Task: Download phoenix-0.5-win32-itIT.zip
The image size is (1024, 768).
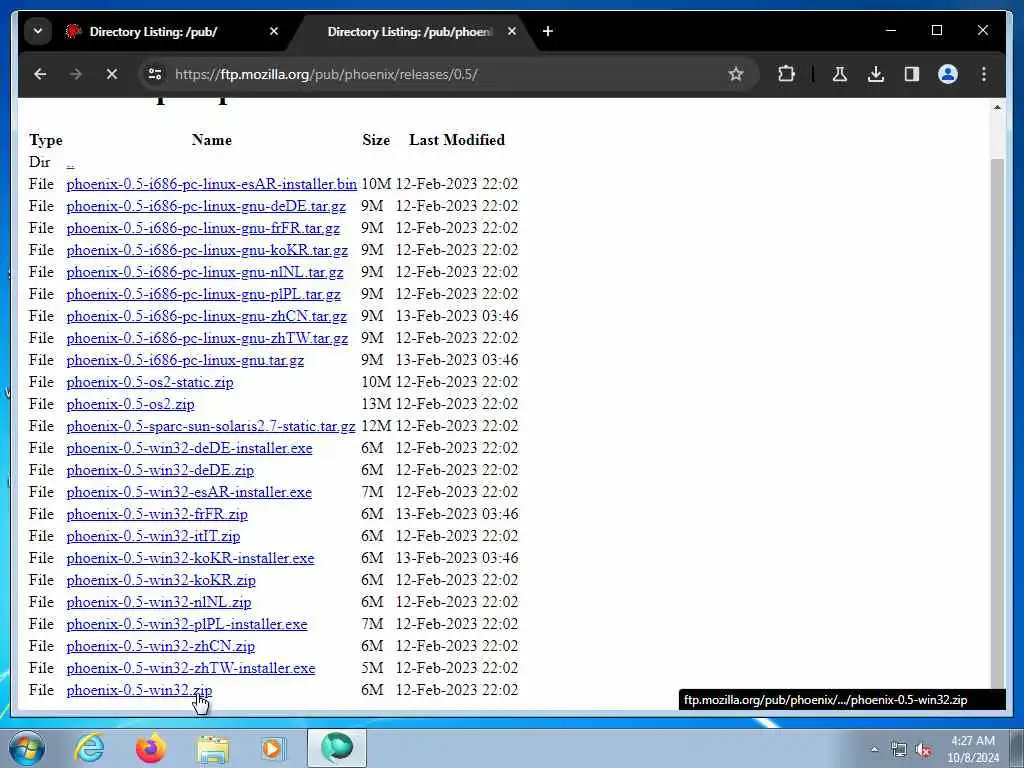Action: coord(153,536)
